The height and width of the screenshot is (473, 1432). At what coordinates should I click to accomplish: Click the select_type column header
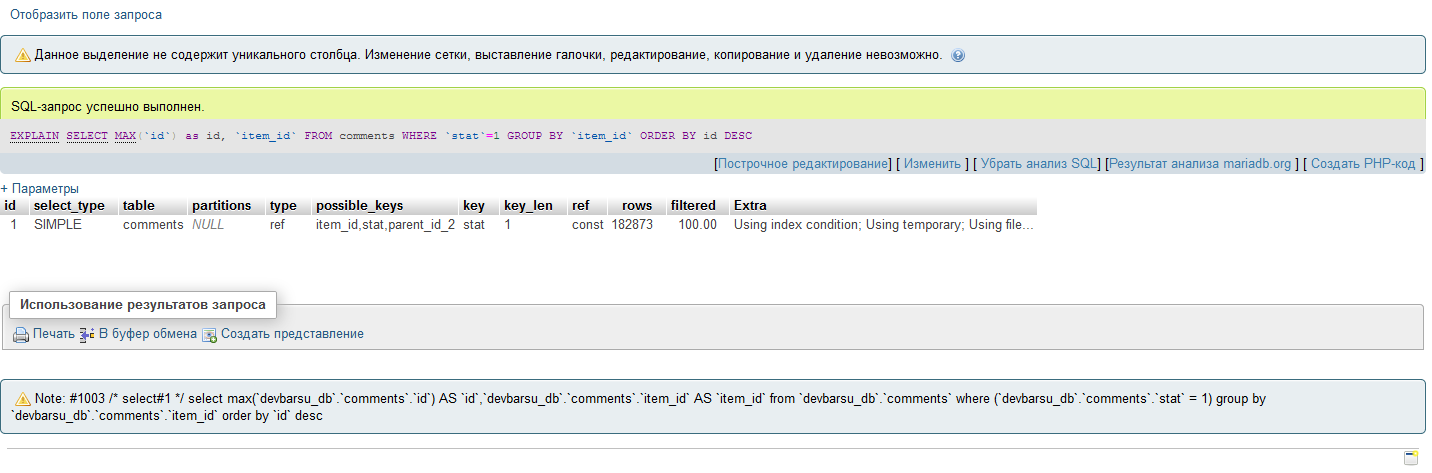pos(69,205)
